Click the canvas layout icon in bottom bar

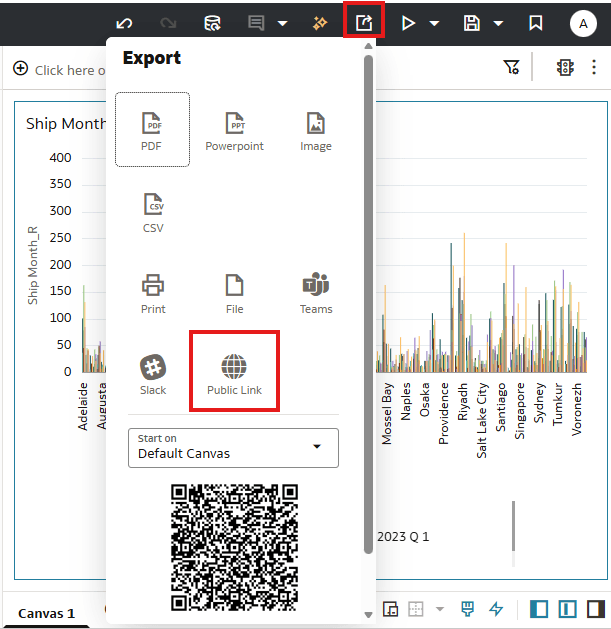pyautogui.click(x=390, y=609)
